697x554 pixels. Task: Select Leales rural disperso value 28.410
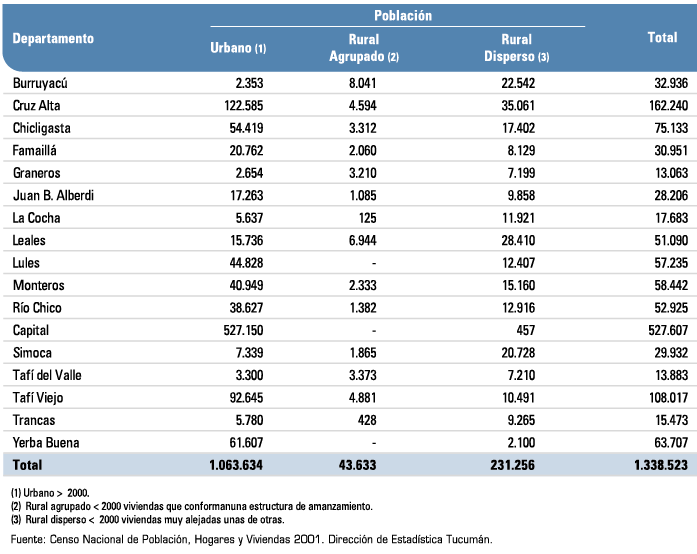[x=518, y=241]
